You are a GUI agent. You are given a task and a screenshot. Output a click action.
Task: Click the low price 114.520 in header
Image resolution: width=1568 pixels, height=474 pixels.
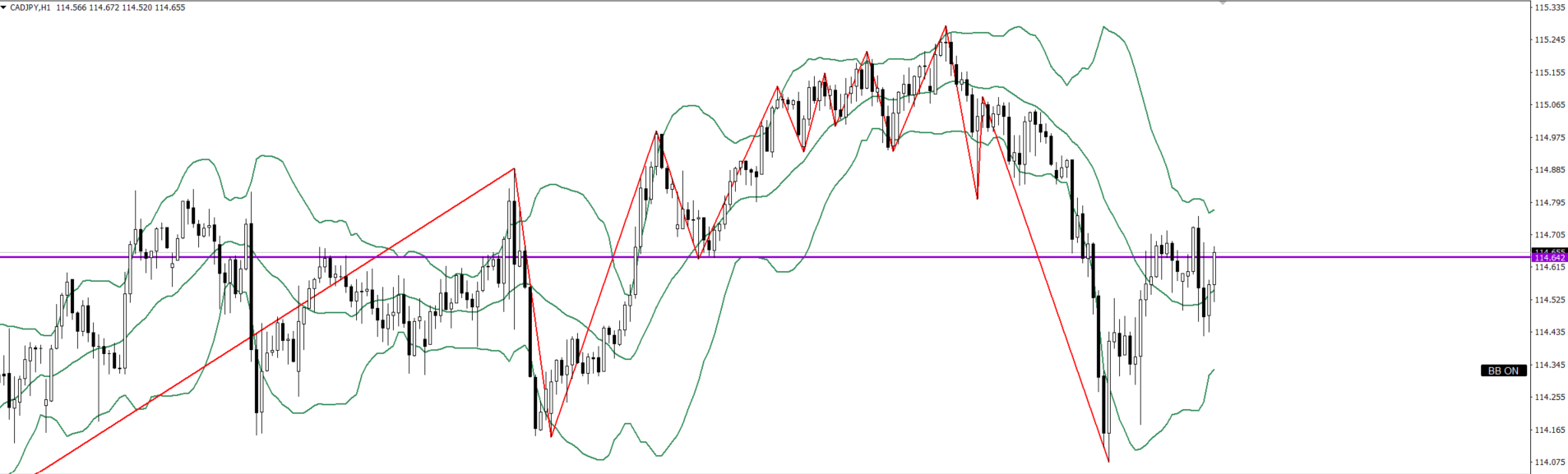tap(137, 7)
